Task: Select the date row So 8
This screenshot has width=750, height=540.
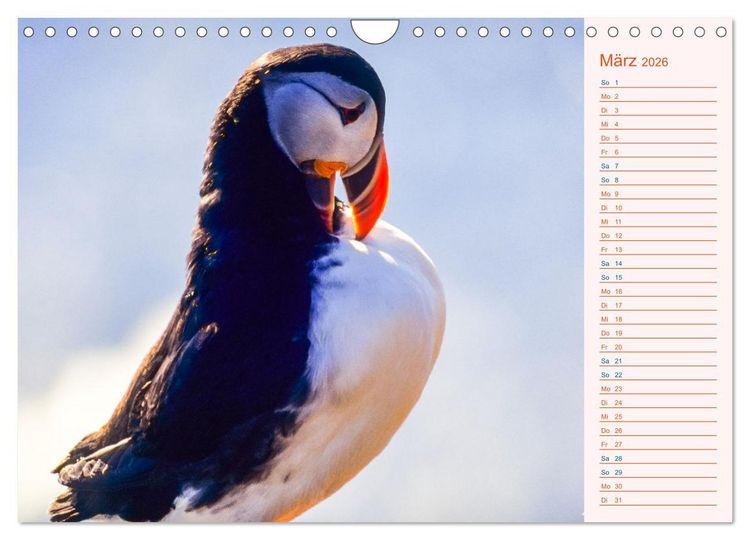Action: 658,180
